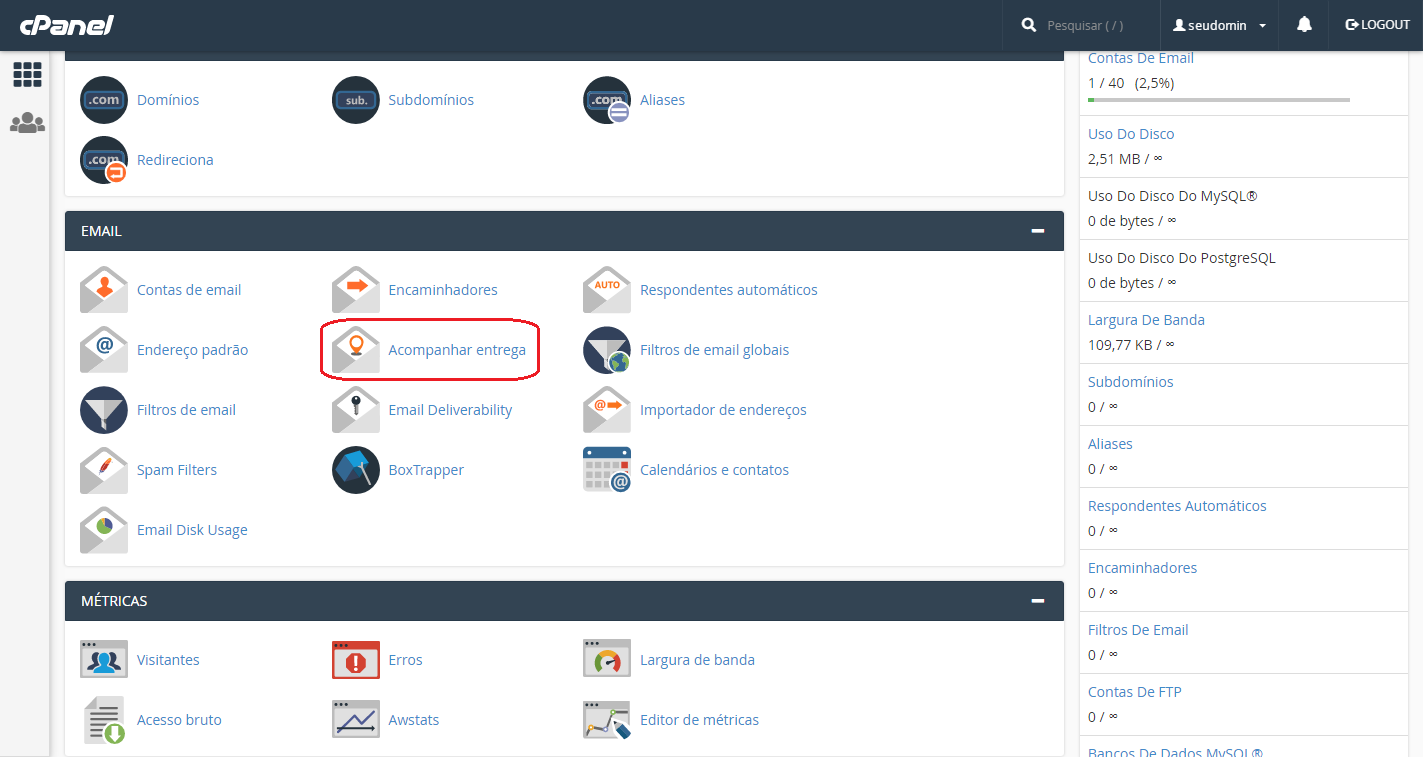
Task: Open the Email Disk Usage link
Action: point(192,530)
